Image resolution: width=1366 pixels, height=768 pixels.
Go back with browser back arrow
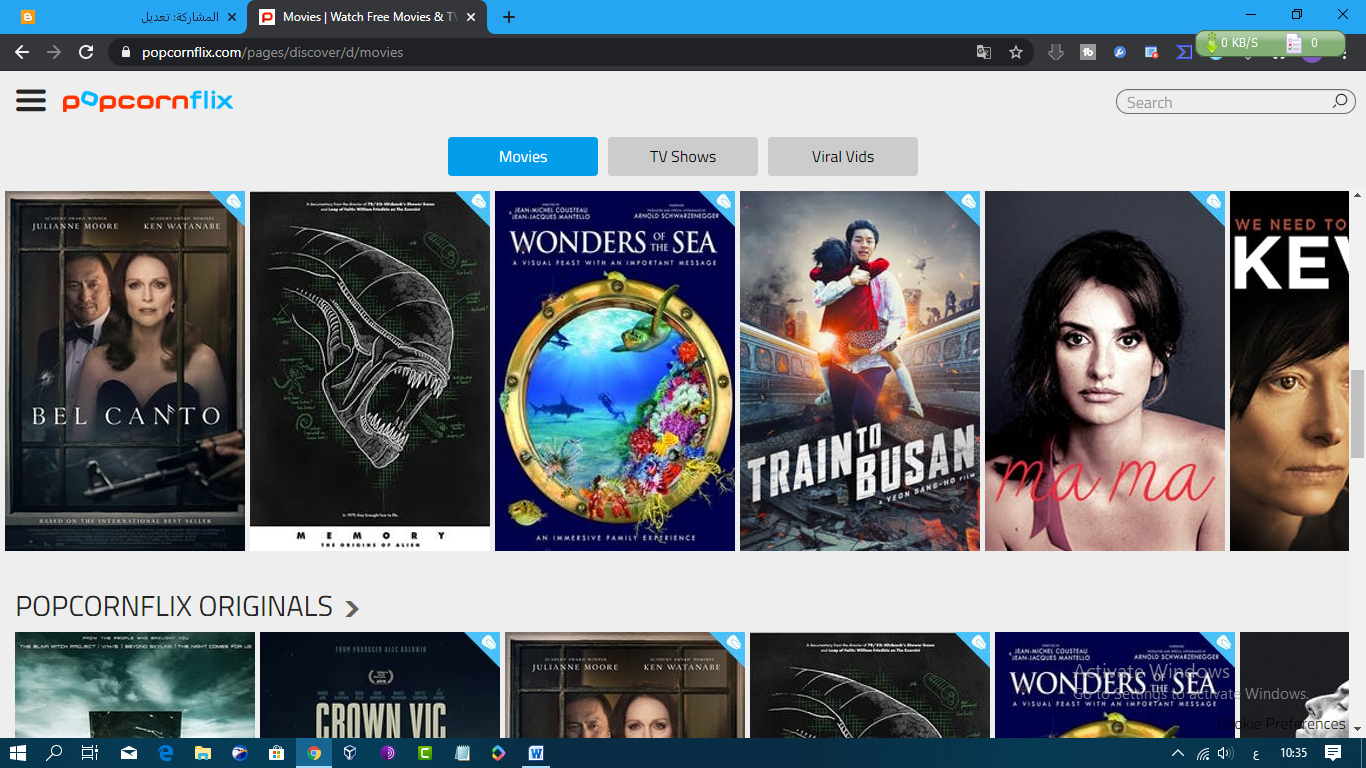pyautogui.click(x=22, y=52)
